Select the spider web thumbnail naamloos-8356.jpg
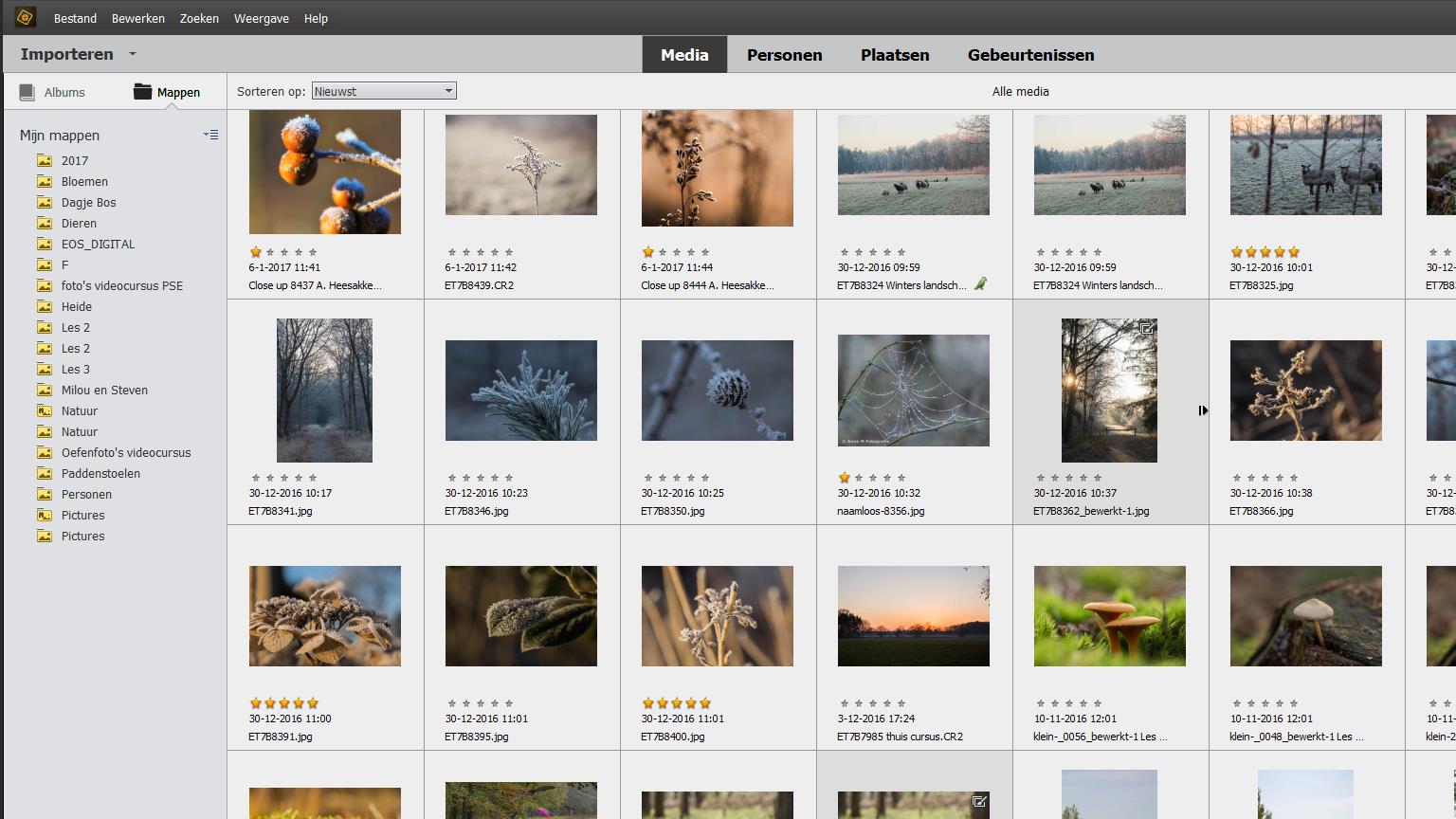 [x=913, y=391]
